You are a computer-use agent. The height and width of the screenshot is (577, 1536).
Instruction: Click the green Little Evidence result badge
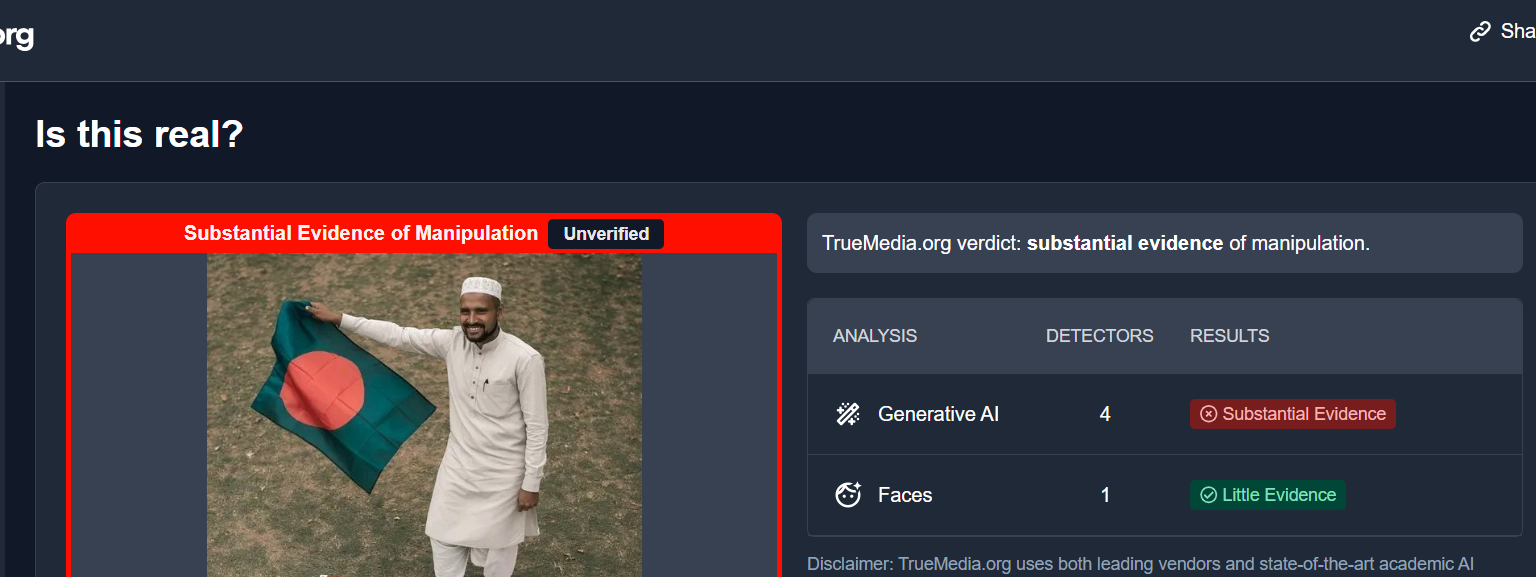point(1267,495)
